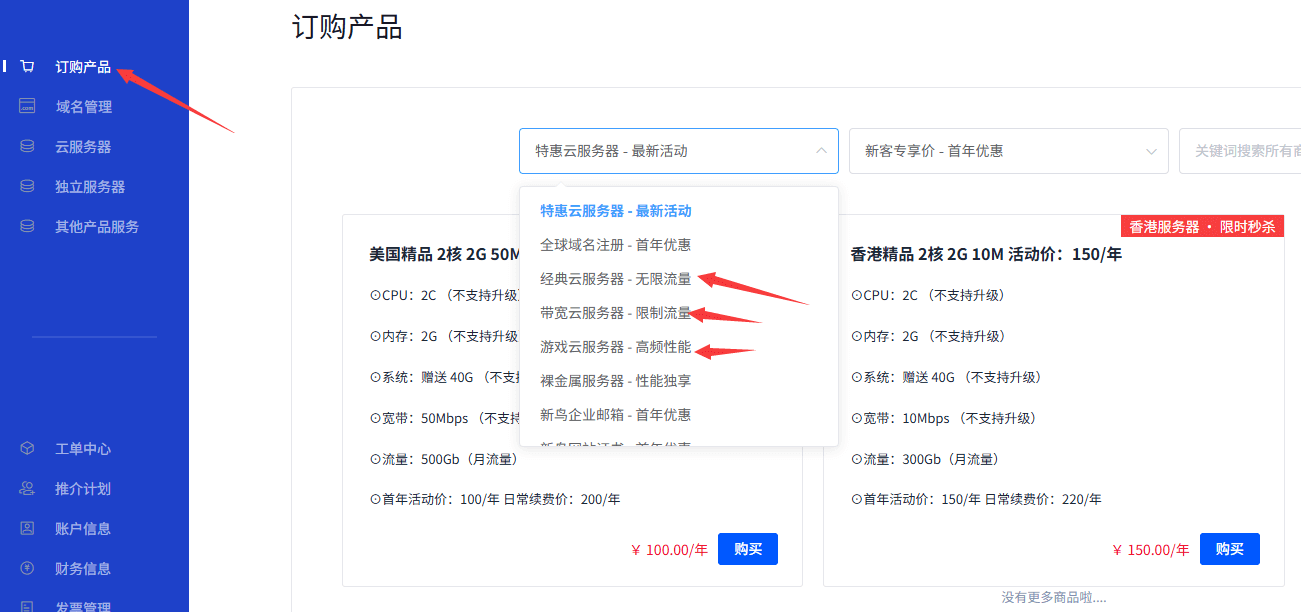Click the yen icon beside 财务信息
1301x612 pixels.
pyautogui.click(x=28, y=569)
